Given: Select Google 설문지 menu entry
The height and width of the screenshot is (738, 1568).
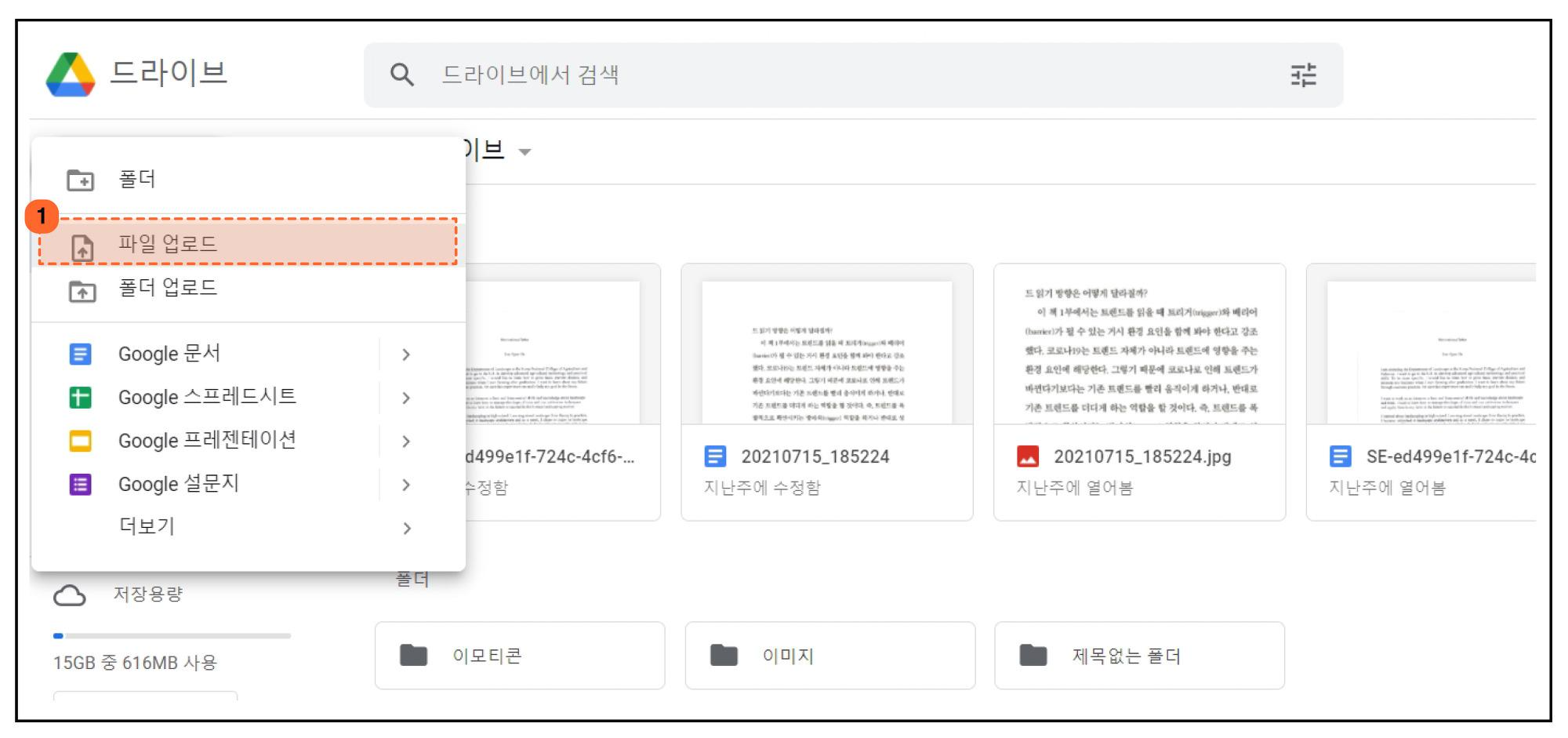Looking at the screenshot, I should click(x=249, y=484).
